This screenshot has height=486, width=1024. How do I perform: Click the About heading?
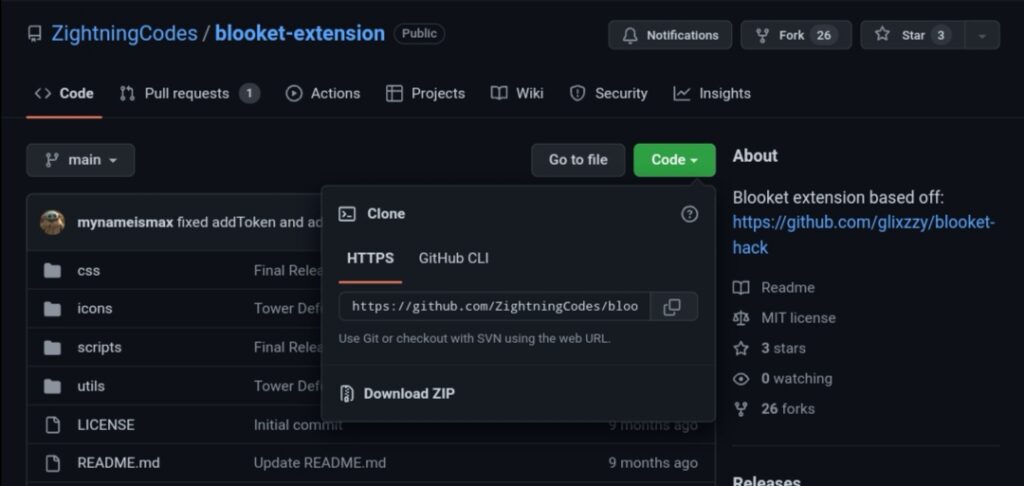click(755, 156)
